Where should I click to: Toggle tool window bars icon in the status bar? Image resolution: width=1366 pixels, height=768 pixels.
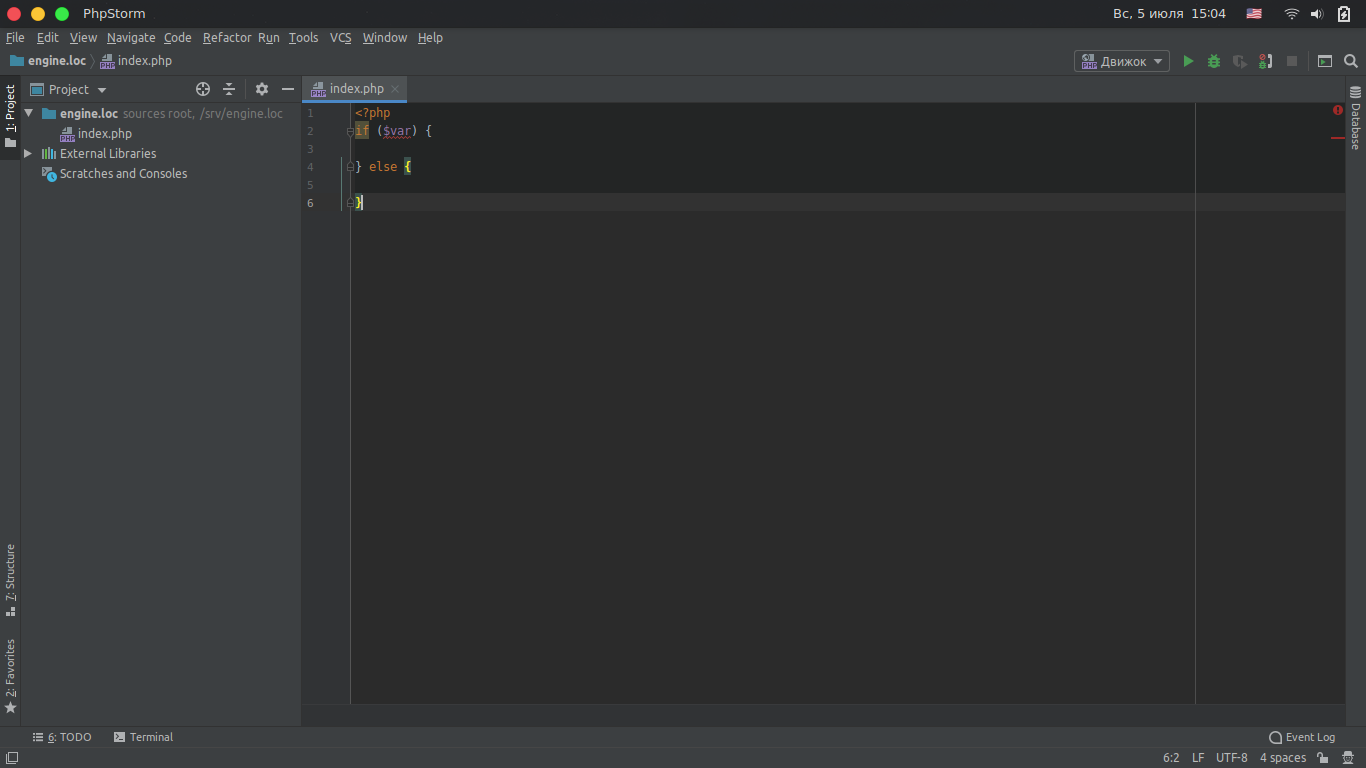[x=11, y=758]
